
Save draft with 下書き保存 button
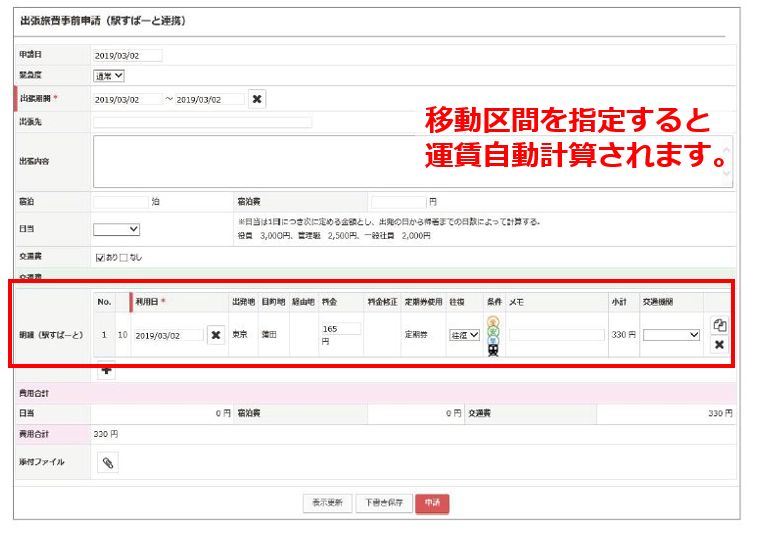click(382, 503)
